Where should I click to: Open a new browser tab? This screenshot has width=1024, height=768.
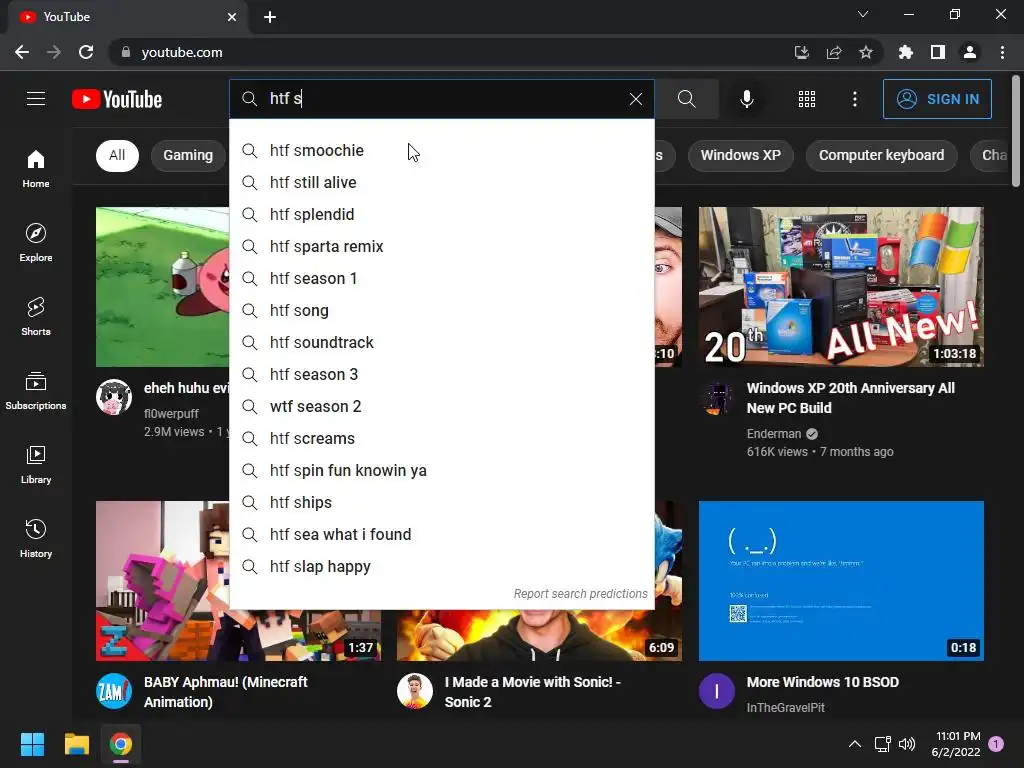(270, 17)
